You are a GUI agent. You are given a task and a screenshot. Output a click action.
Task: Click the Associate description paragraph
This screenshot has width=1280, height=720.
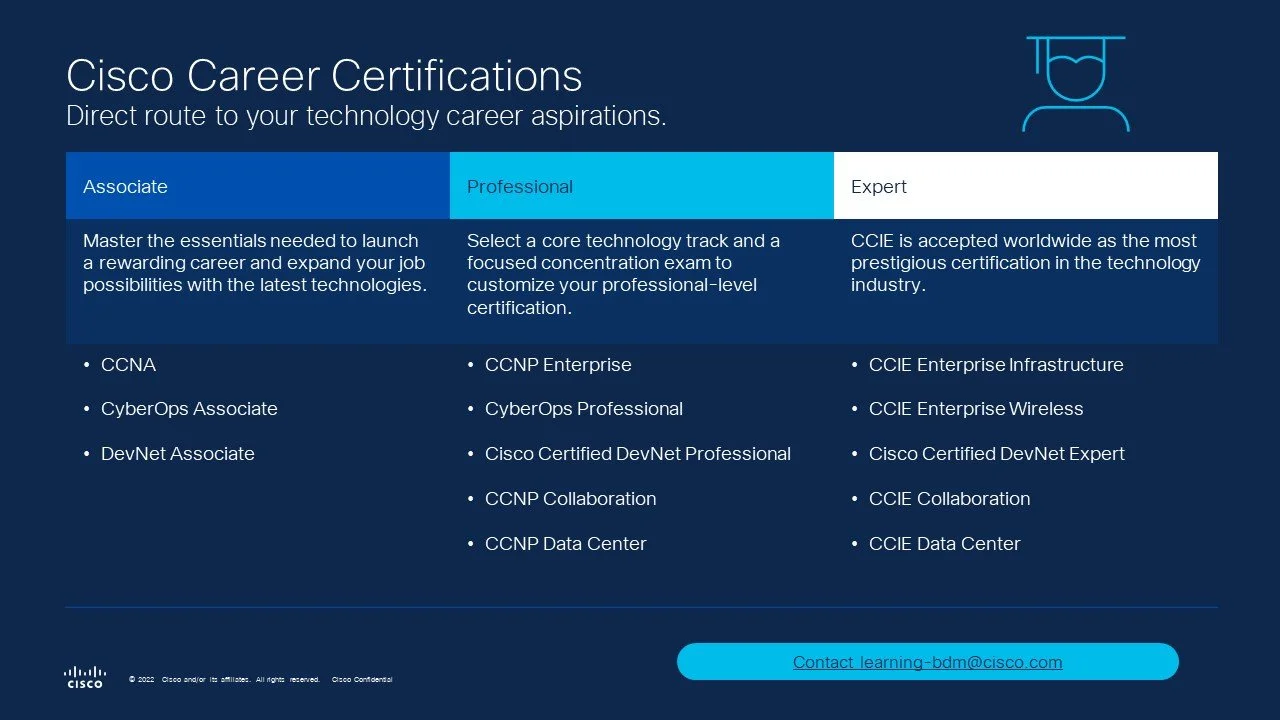255,263
